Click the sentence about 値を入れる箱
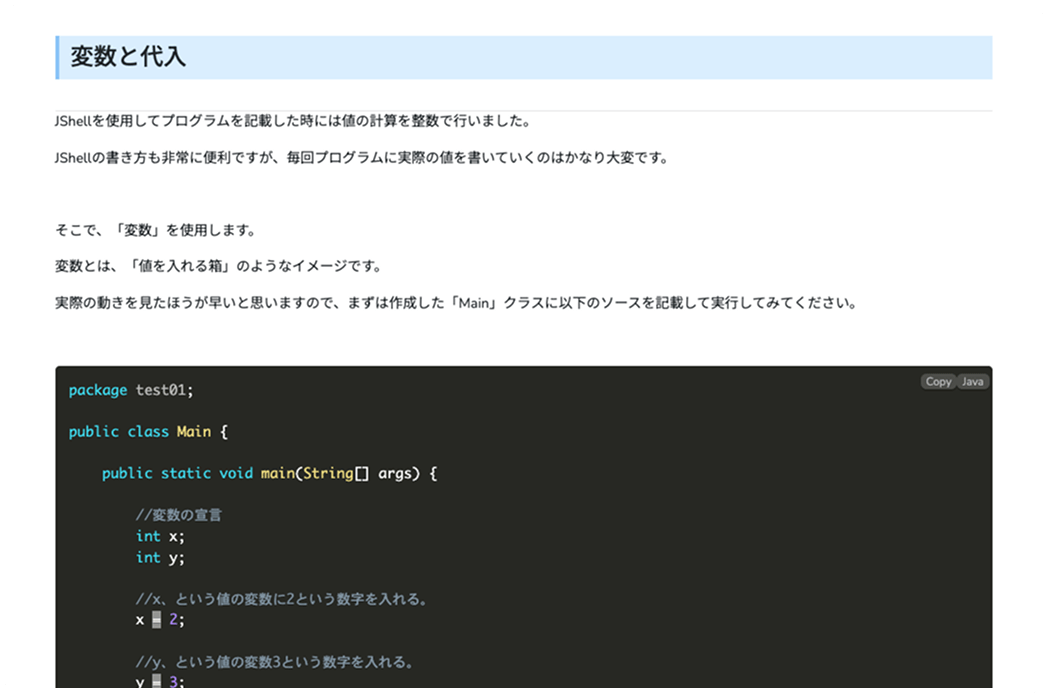Screen dimensions: 1048x698 218,267
